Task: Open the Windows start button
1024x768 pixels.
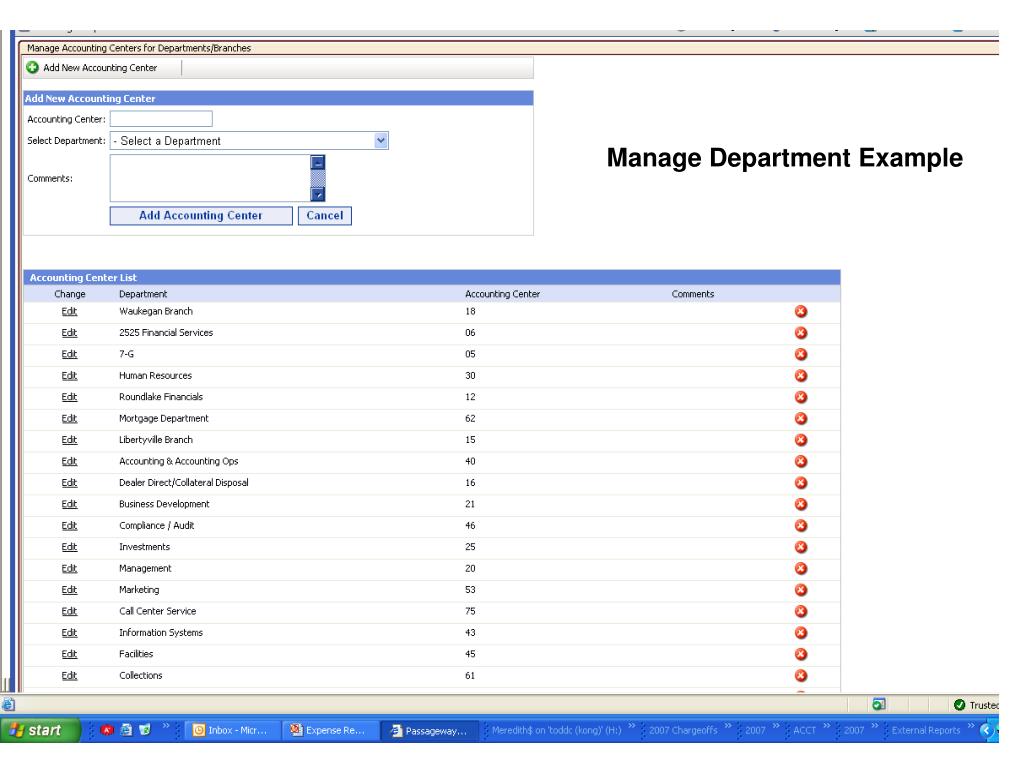Action: click(x=40, y=730)
